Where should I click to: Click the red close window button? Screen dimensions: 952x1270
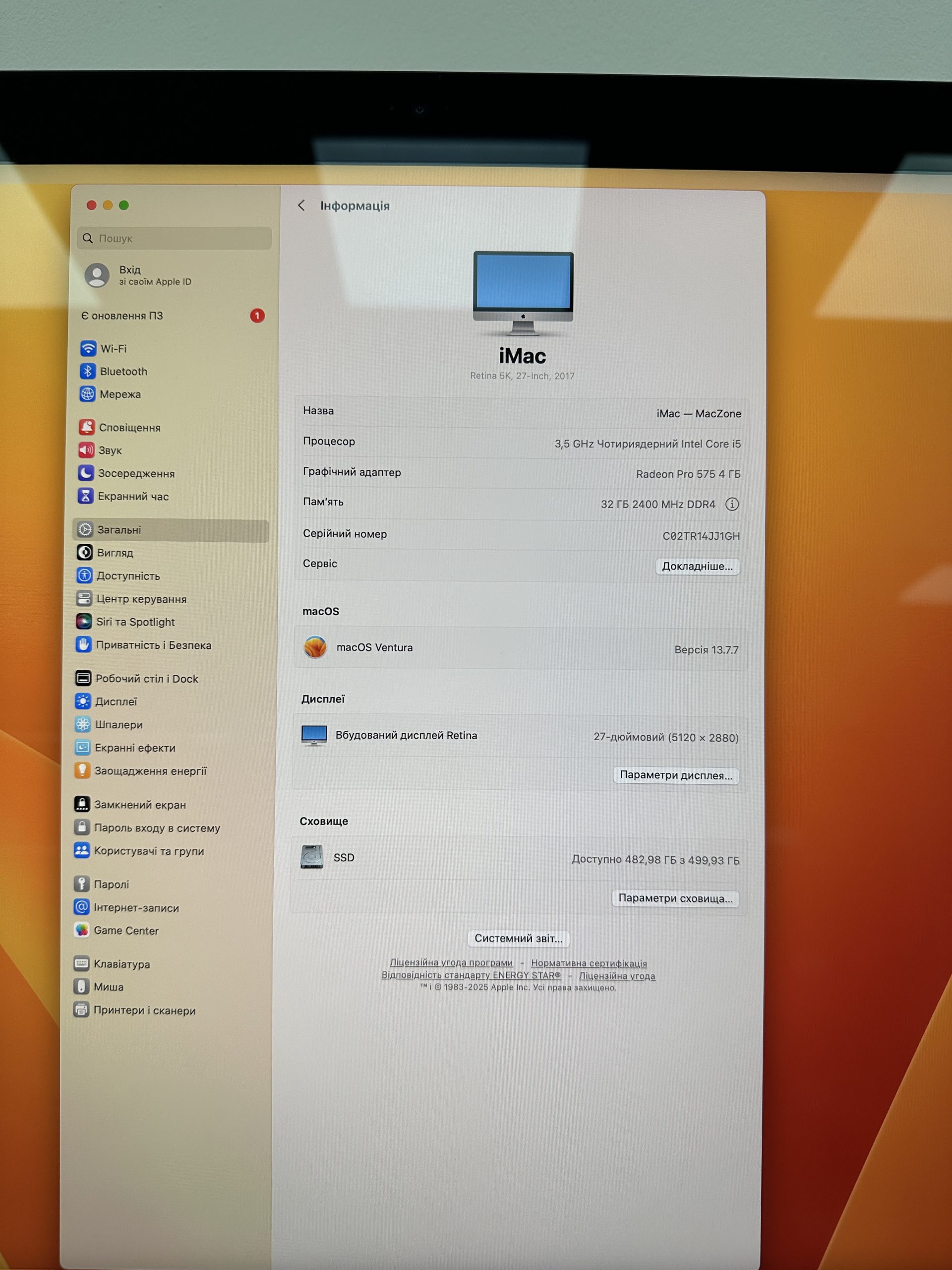[91, 205]
